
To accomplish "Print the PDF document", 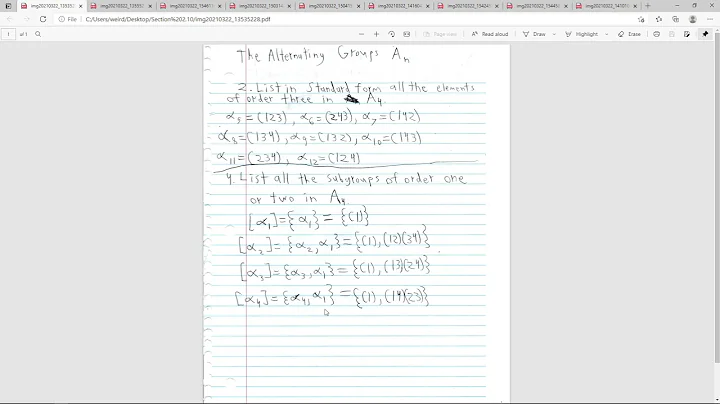I will pyautogui.click(x=657, y=34).
